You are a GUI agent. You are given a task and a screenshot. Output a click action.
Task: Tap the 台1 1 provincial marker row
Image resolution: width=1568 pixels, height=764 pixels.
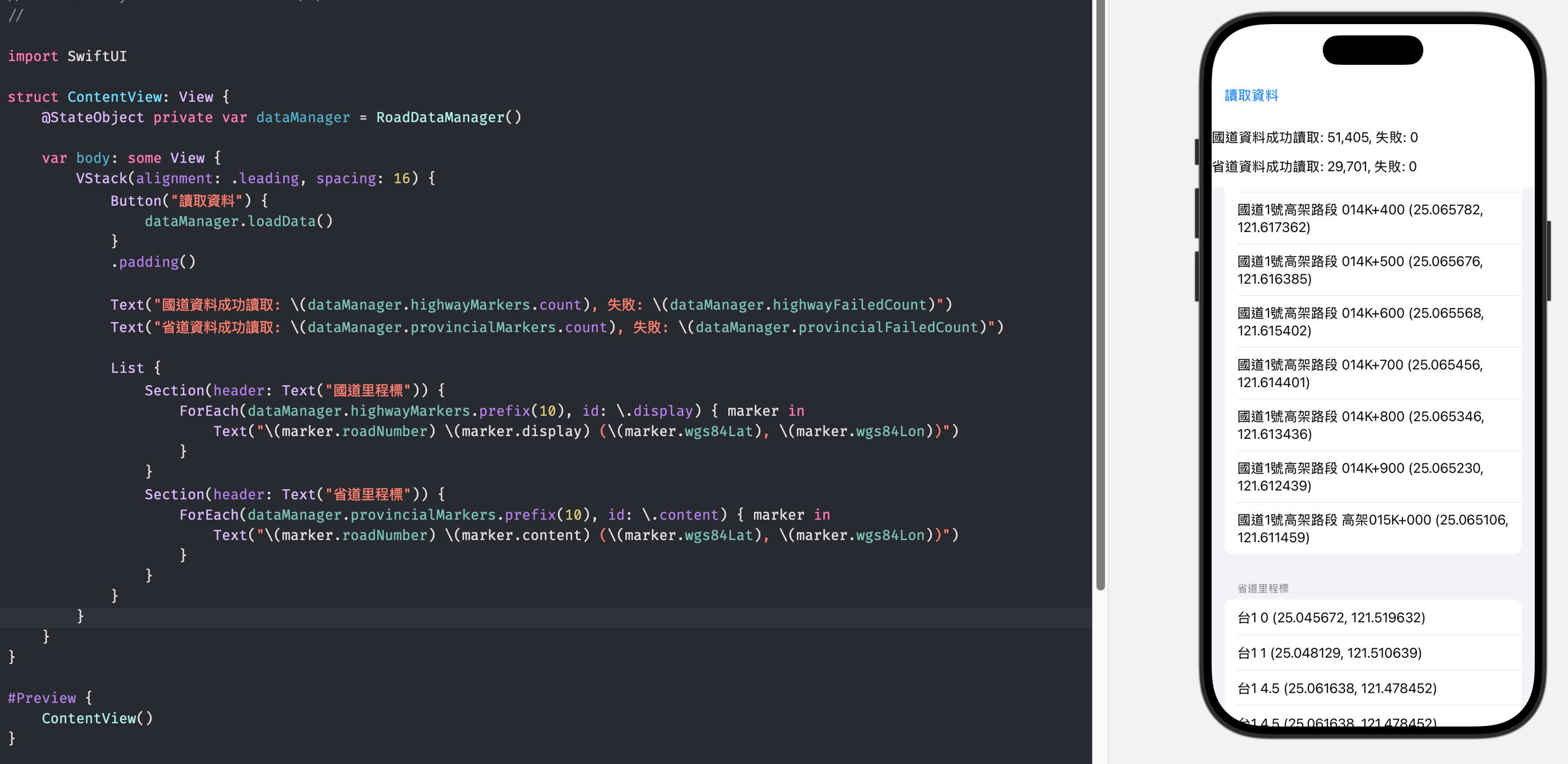1329,653
